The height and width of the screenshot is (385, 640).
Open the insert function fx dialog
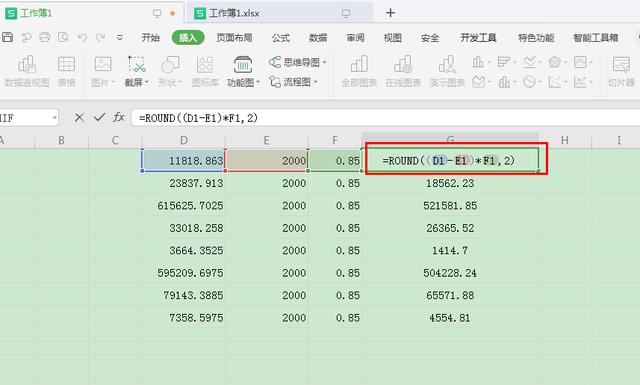click(x=118, y=118)
